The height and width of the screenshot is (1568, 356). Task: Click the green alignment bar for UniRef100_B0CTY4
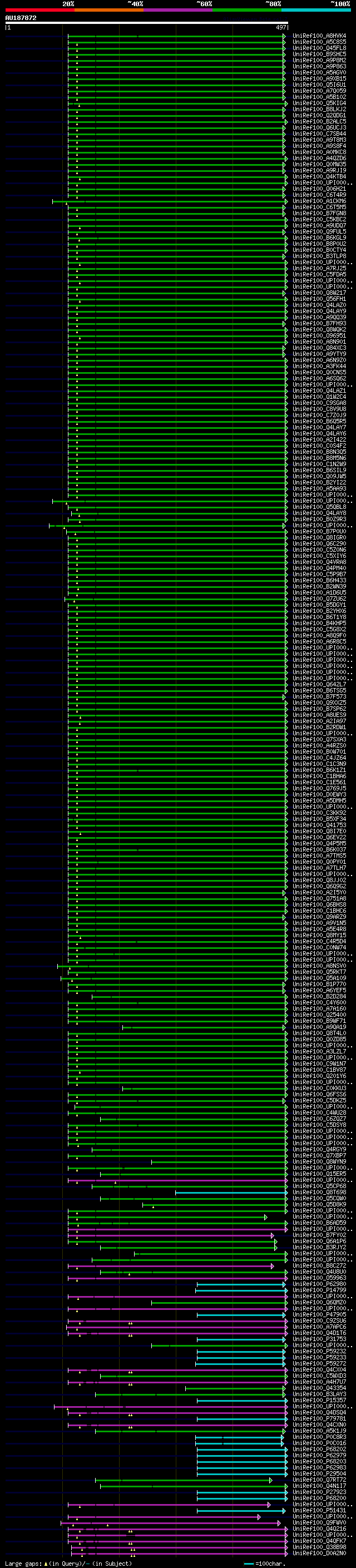pyautogui.click(x=176, y=250)
